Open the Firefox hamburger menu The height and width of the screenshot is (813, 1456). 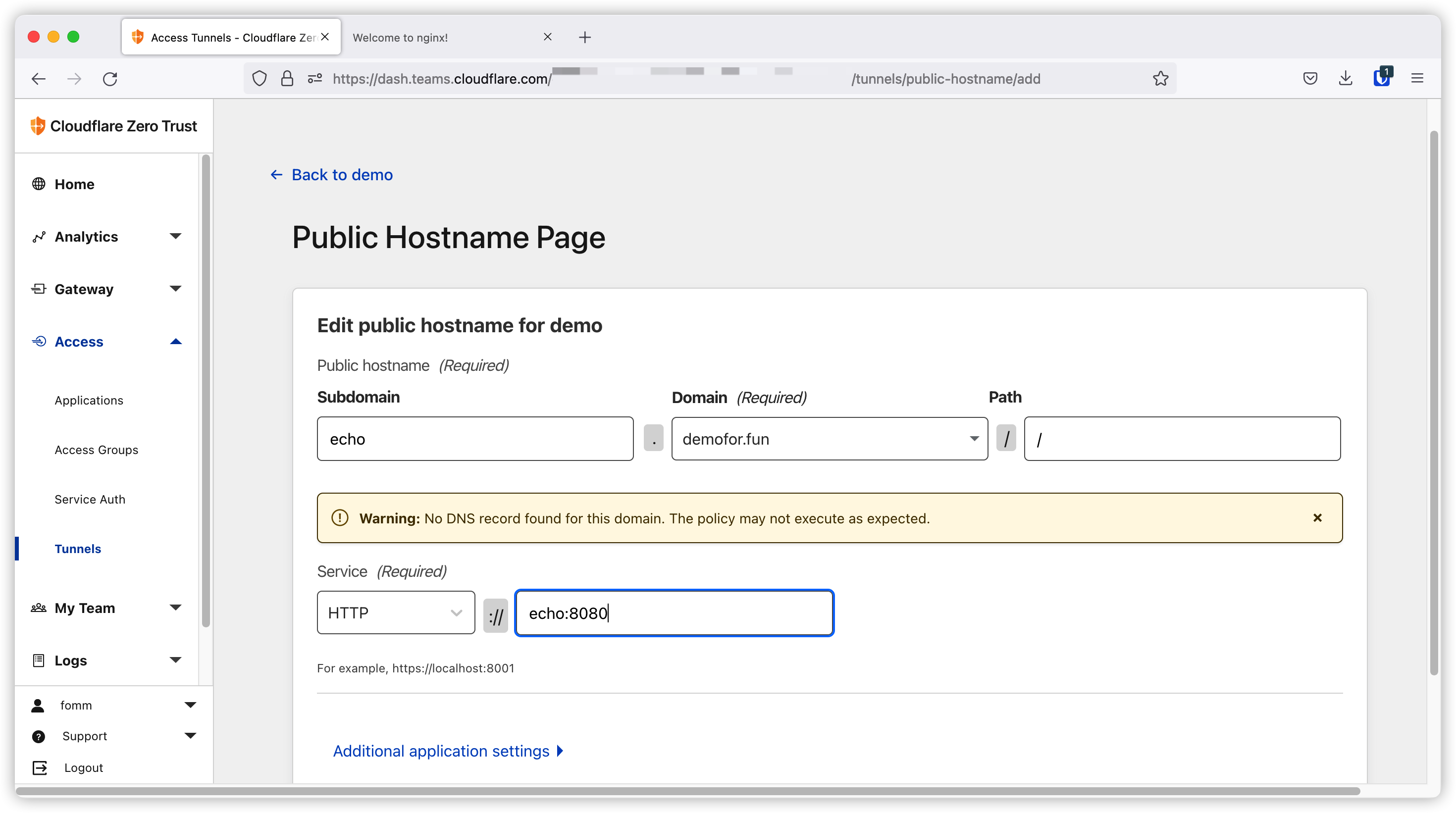click(1417, 79)
